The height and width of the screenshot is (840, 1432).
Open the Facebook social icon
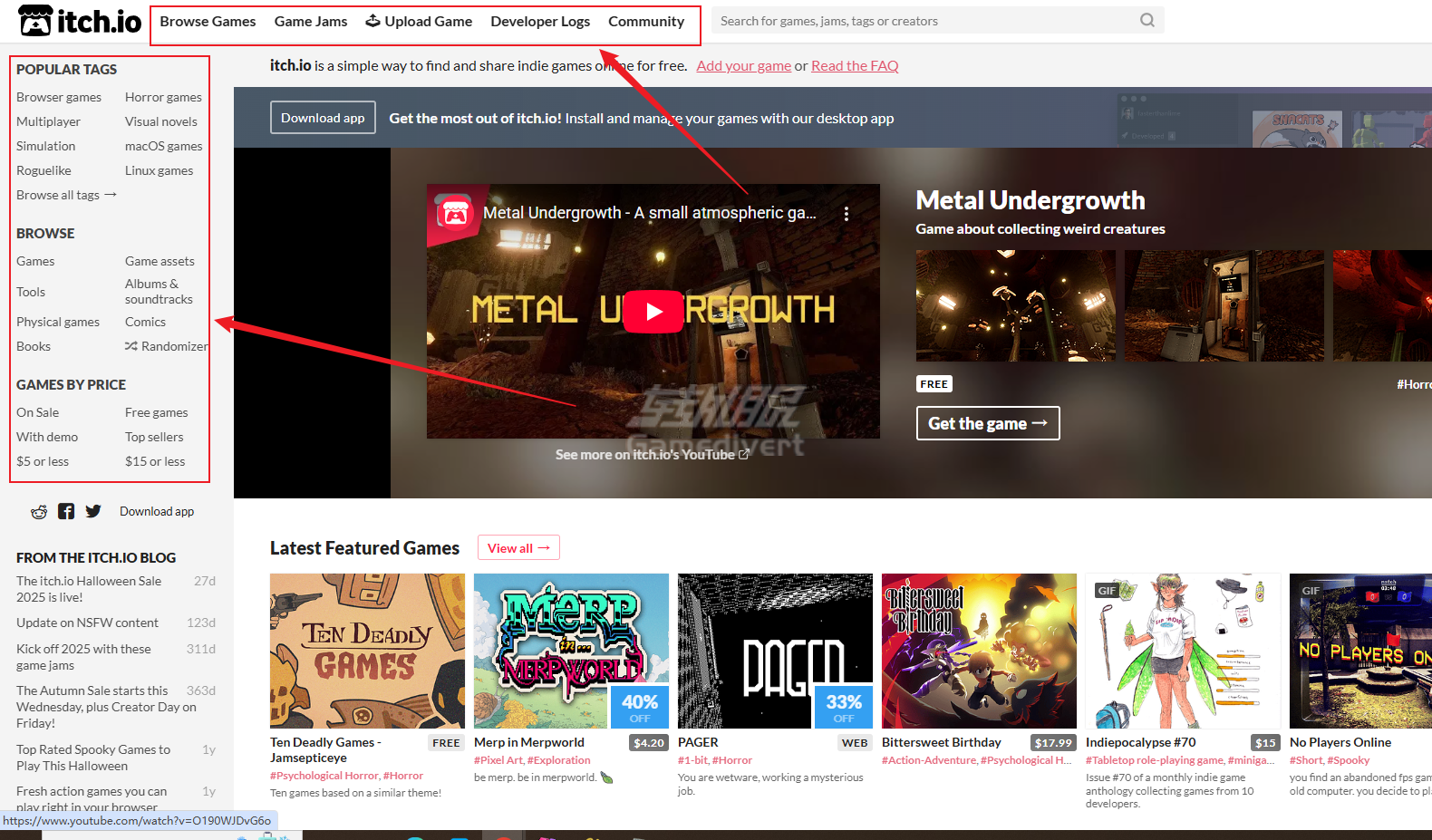click(x=66, y=511)
